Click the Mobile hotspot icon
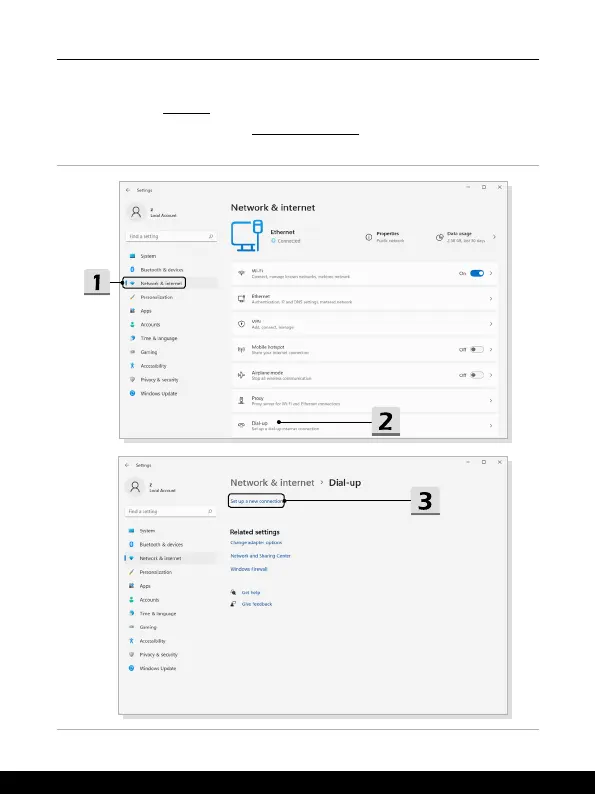 [x=242, y=349]
